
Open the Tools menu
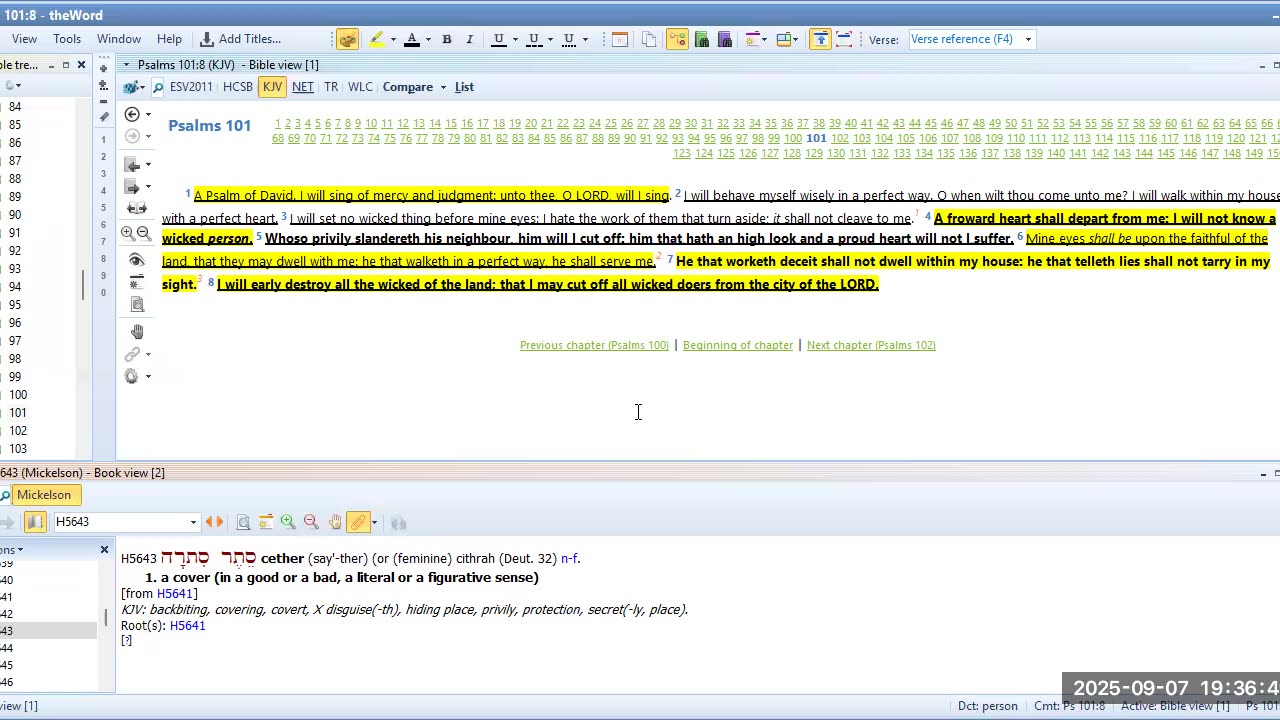tap(67, 39)
